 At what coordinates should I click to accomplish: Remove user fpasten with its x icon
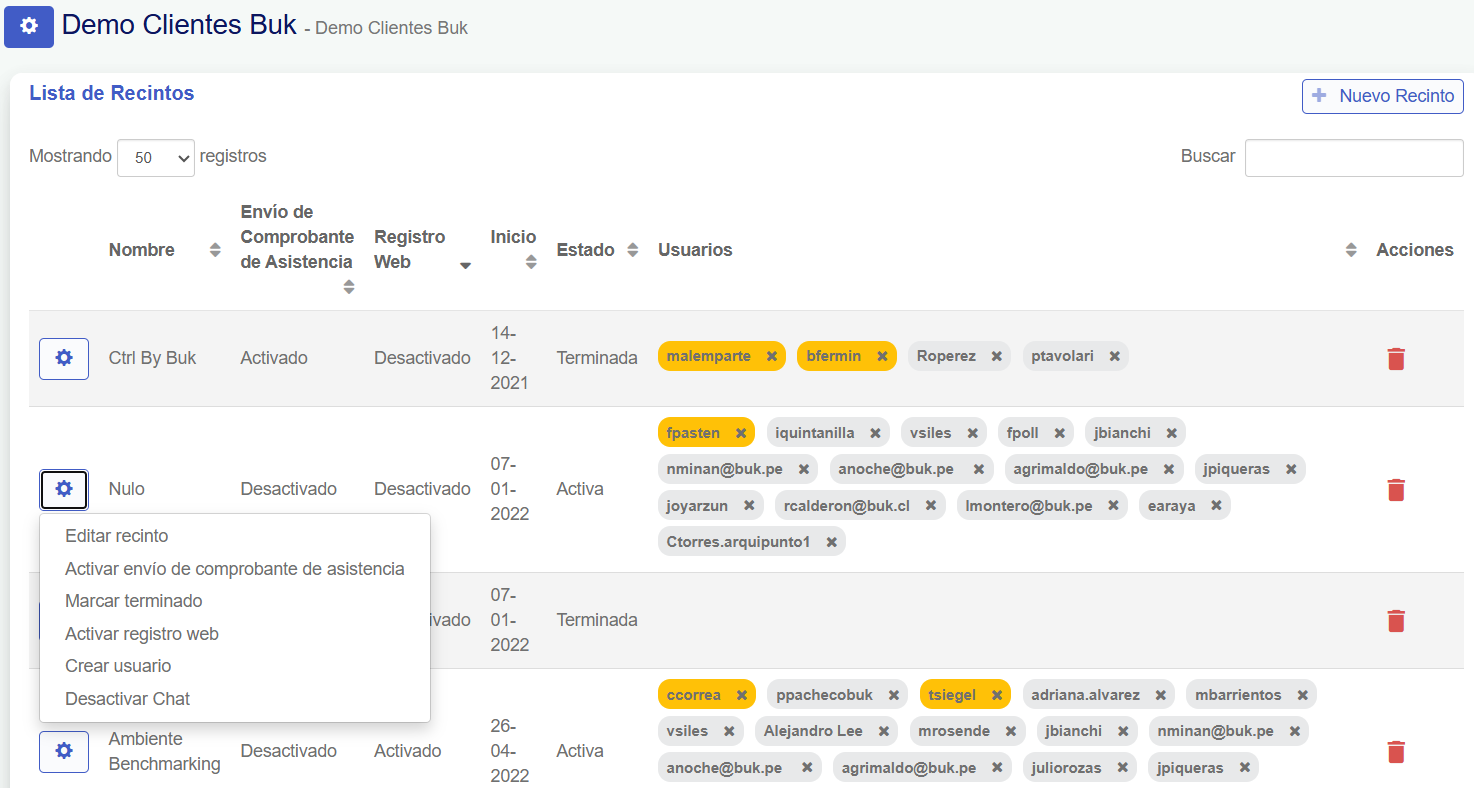[x=741, y=433]
